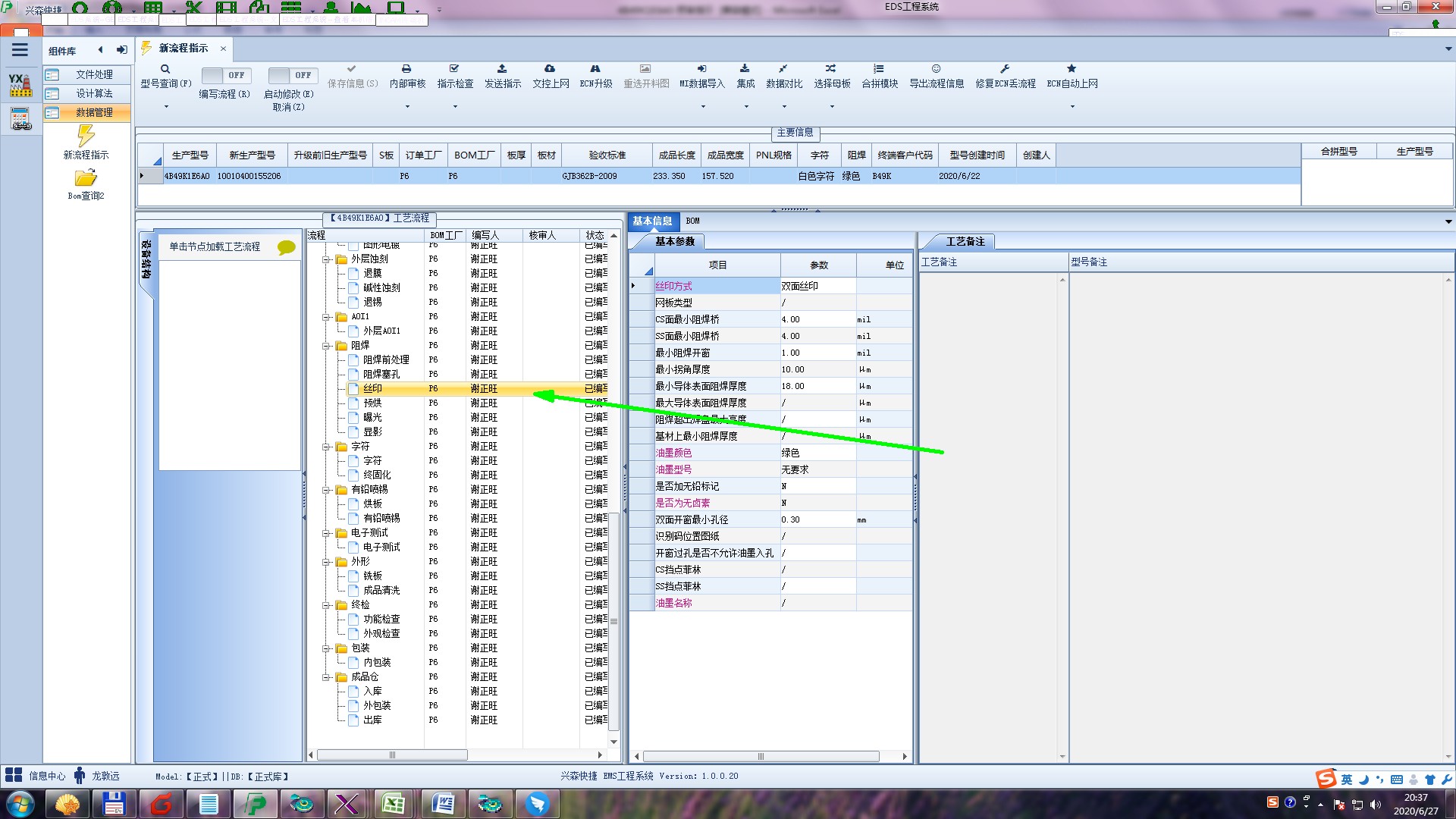The height and width of the screenshot is (819, 1456).
Task: Collapse the 外层蚀刻 tree node
Action: click(326, 259)
